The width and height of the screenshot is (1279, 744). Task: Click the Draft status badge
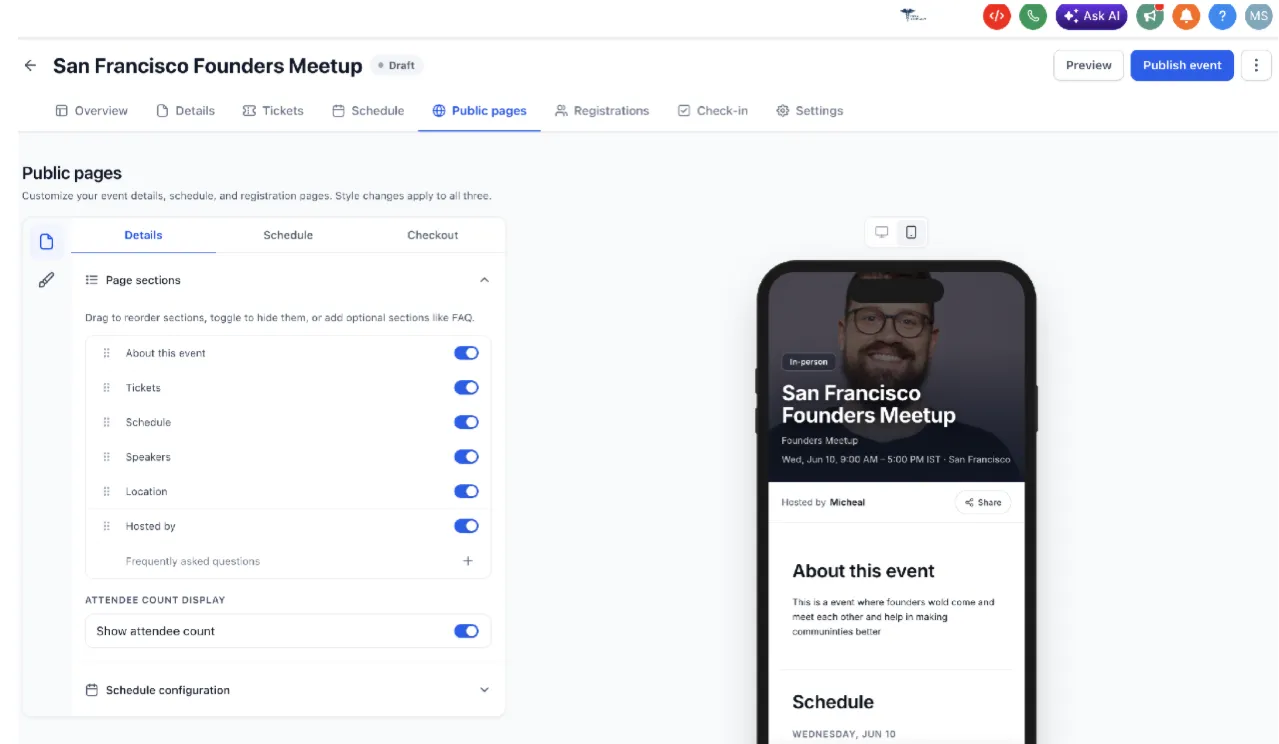coord(397,65)
